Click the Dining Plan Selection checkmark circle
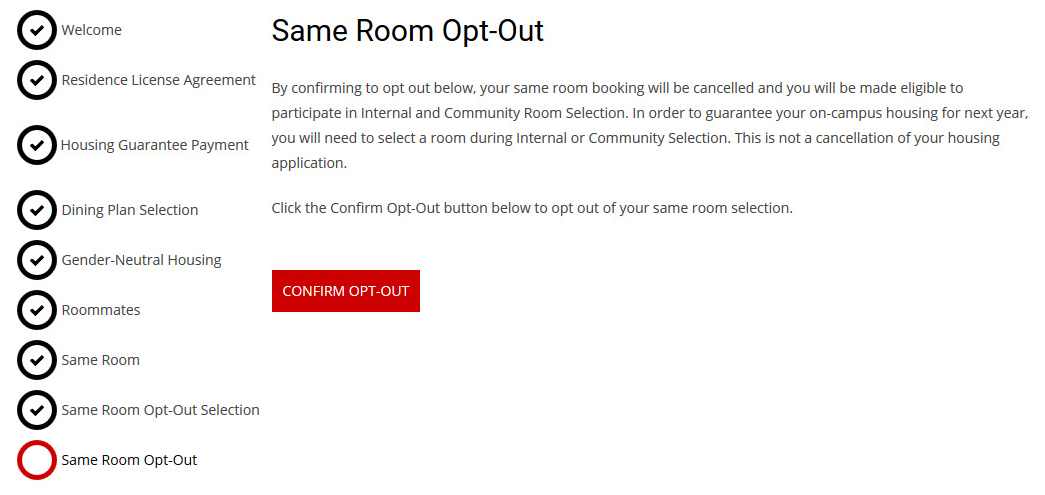This screenshot has width=1045, height=495. pos(37,210)
